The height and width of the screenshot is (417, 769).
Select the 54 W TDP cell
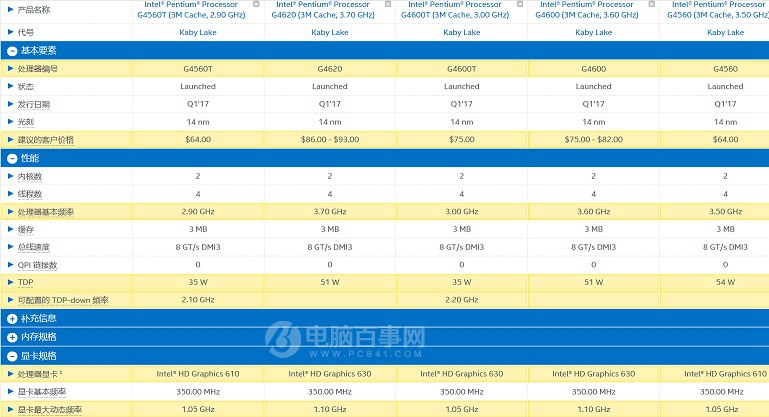point(715,282)
